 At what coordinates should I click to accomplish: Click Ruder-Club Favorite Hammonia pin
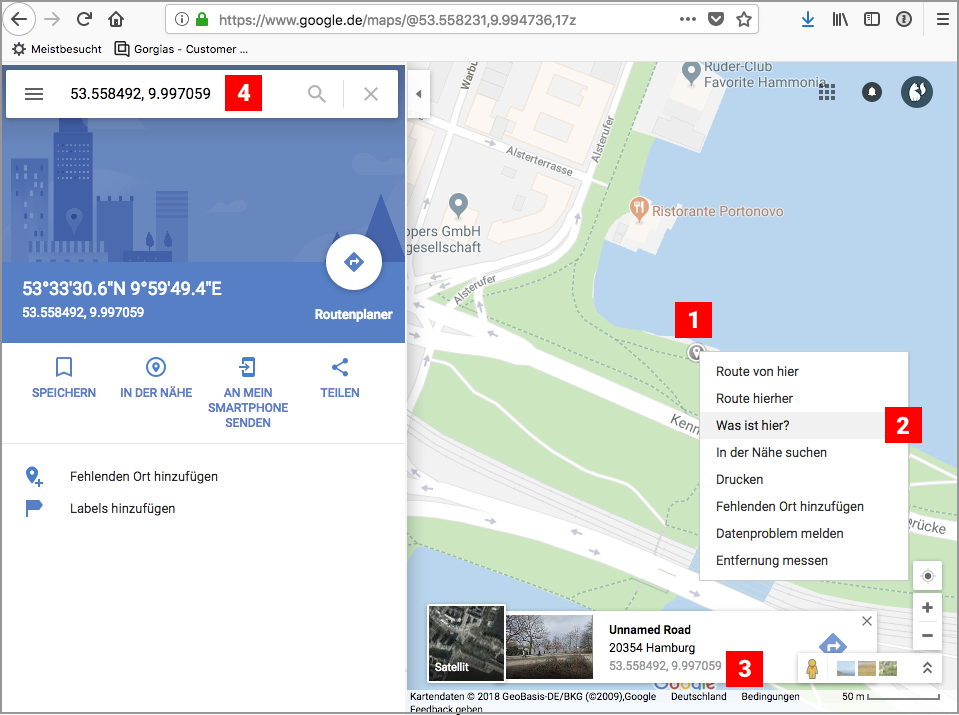coord(691,73)
